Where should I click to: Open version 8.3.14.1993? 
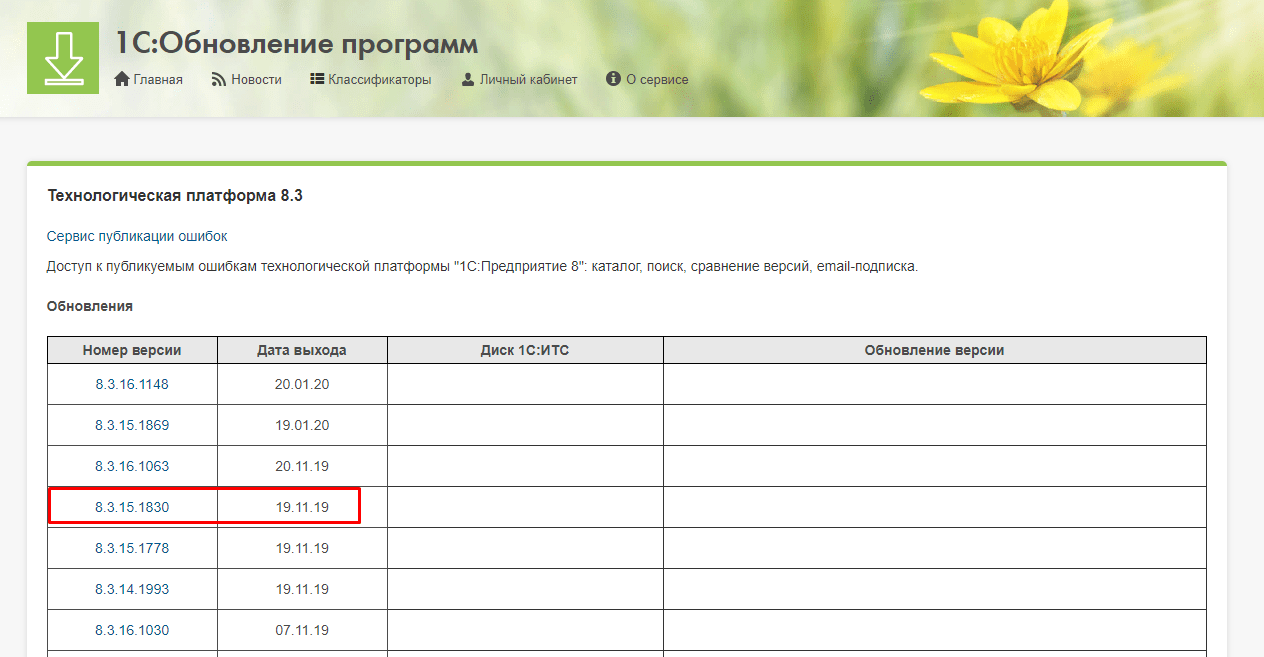click(x=132, y=589)
